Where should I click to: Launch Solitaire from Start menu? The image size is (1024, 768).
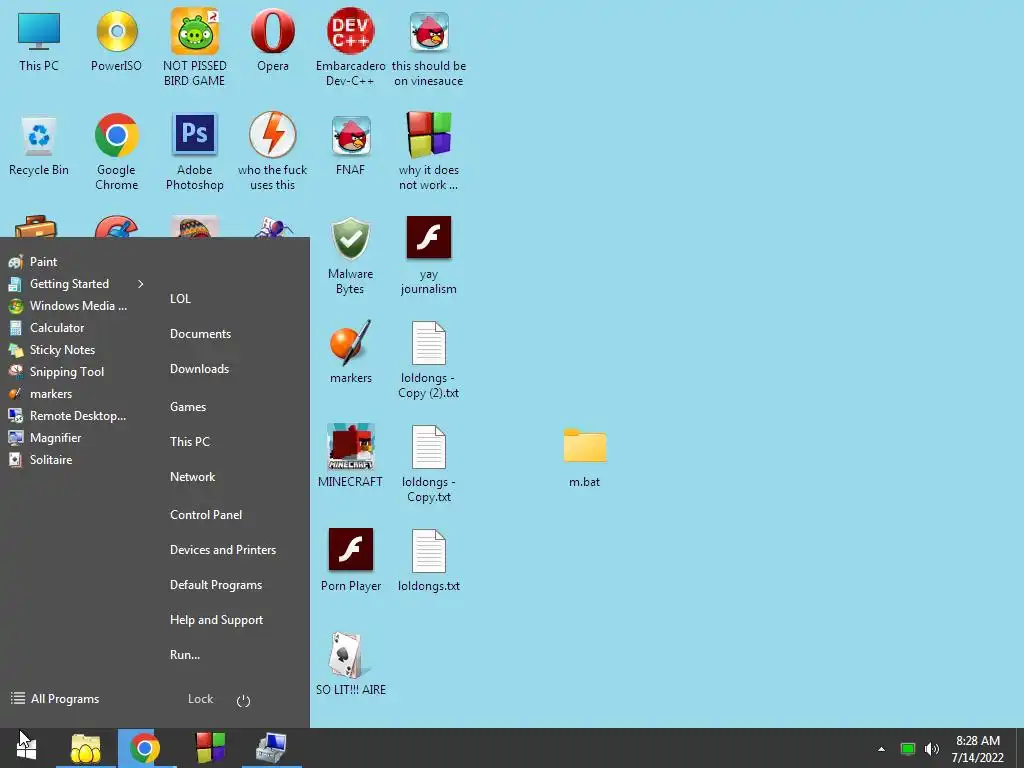[40, 460]
